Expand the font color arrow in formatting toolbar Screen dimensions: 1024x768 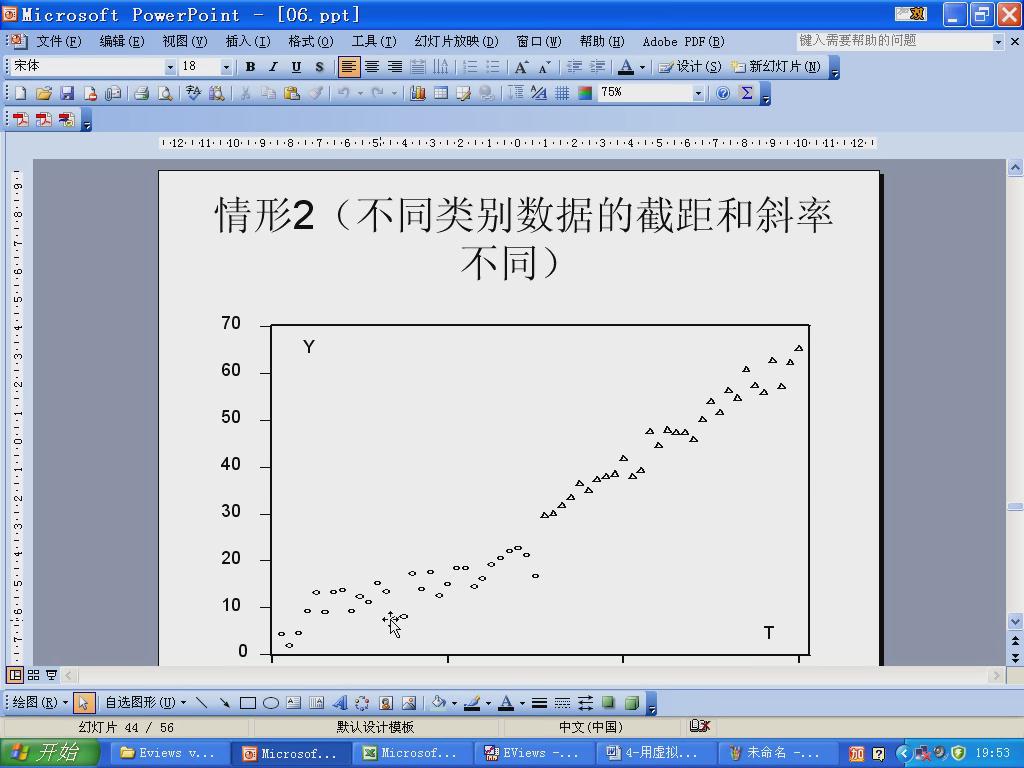click(642, 67)
